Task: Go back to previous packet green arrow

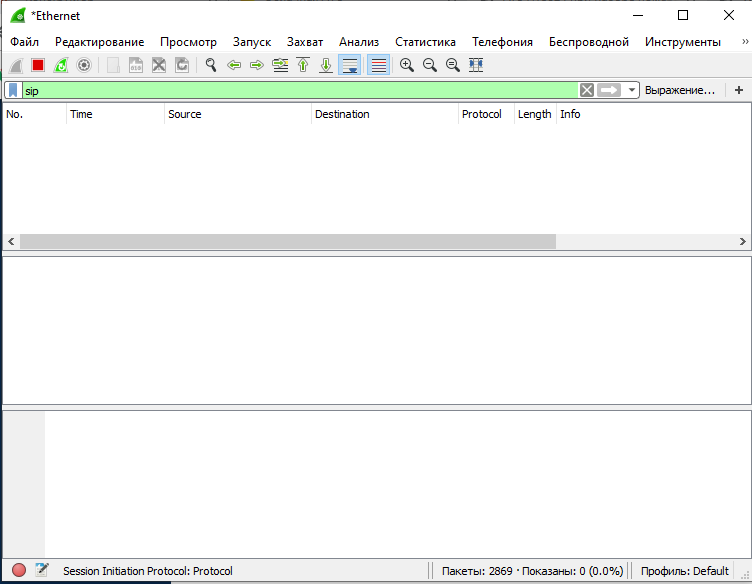Action: (234, 65)
